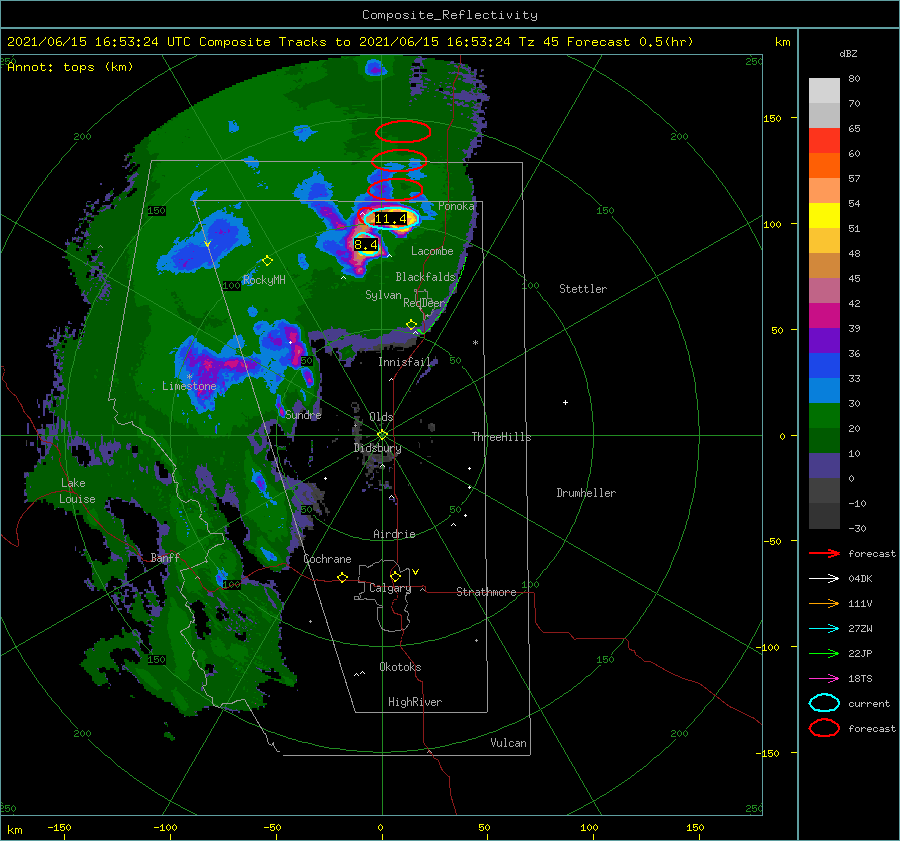Click the light gray swatch between 80 and 70 dBZ
This screenshot has height=841, width=900.
(x=824, y=91)
